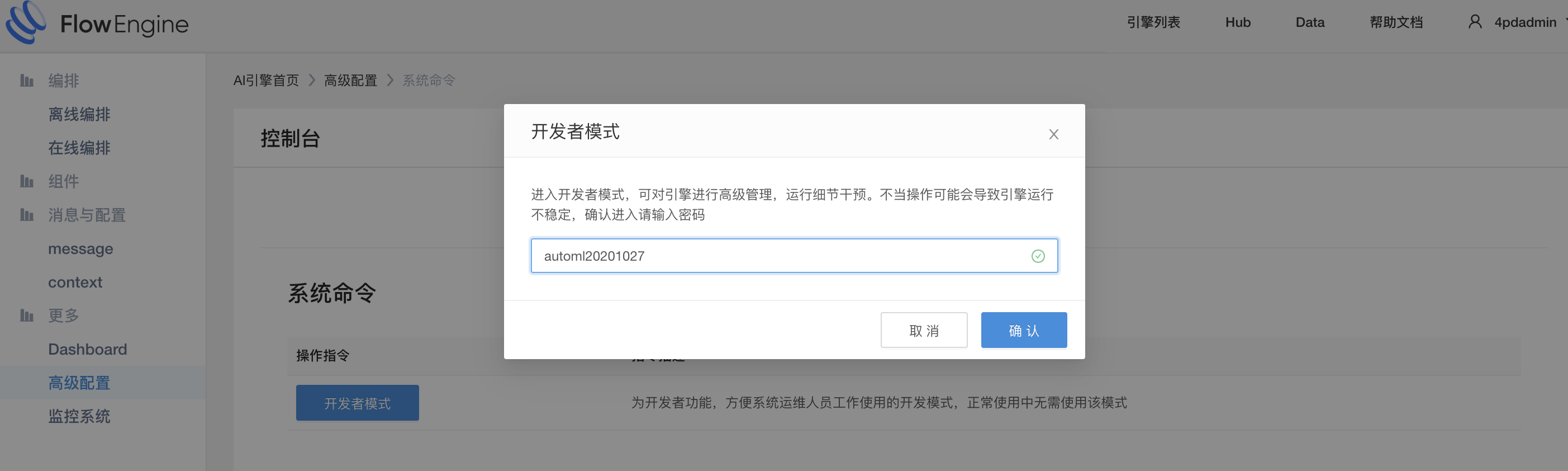Viewport: 1568px width, 471px height.
Task: Click the 系统命令 breadcrumb text
Action: (x=429, y=81)
